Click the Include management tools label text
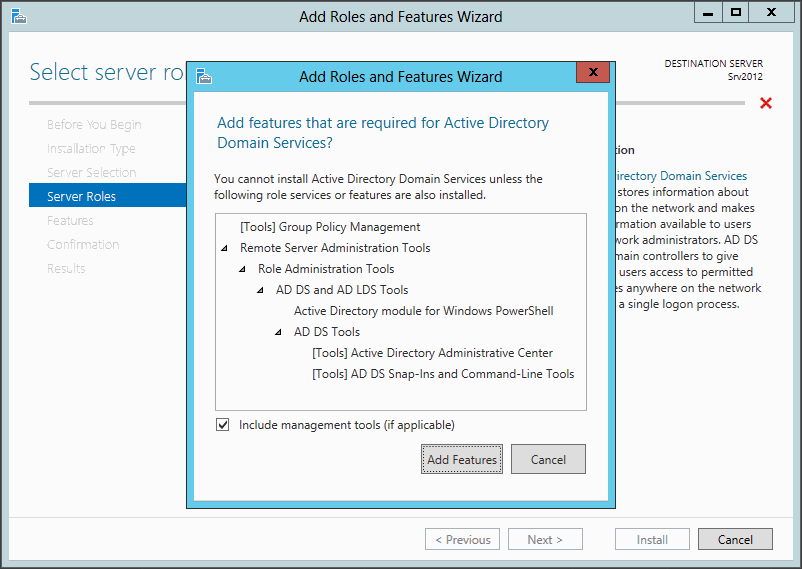 (347, 425)
